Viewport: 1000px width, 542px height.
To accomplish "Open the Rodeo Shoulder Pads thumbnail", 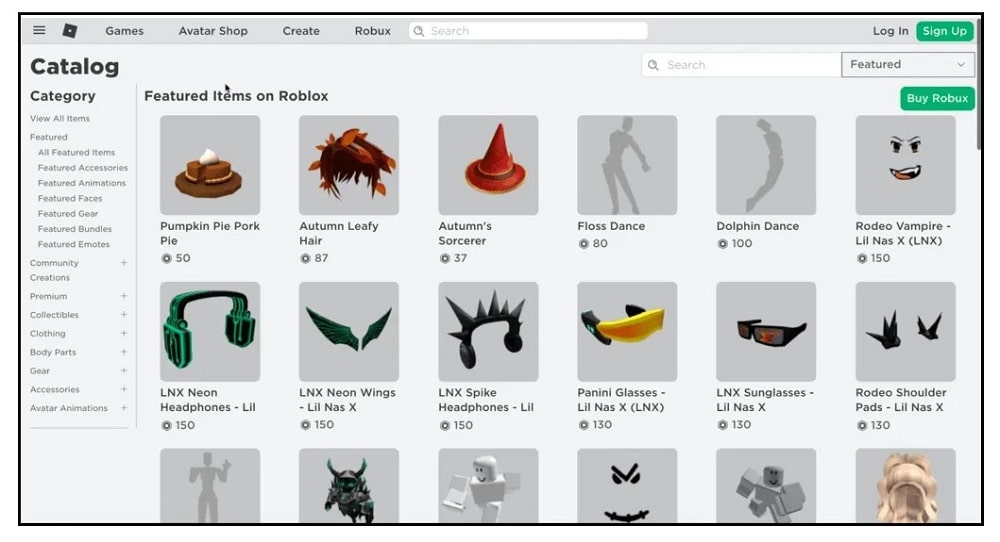I will (906, 332).
